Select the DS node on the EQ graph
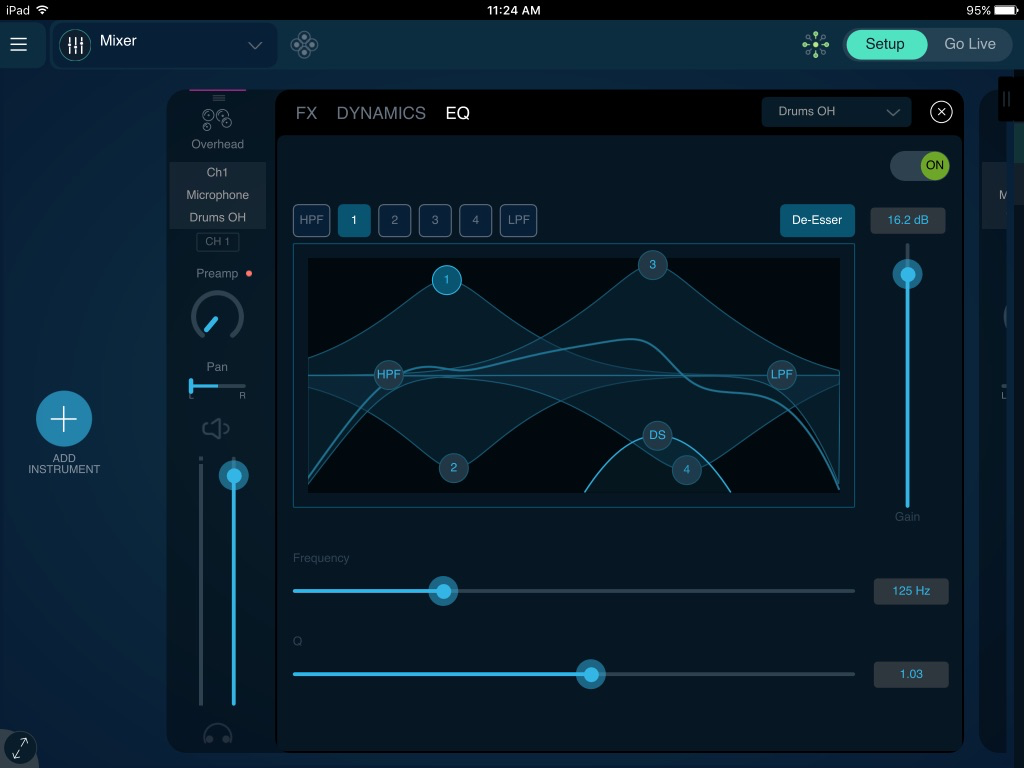 click(x=658, y=435)
